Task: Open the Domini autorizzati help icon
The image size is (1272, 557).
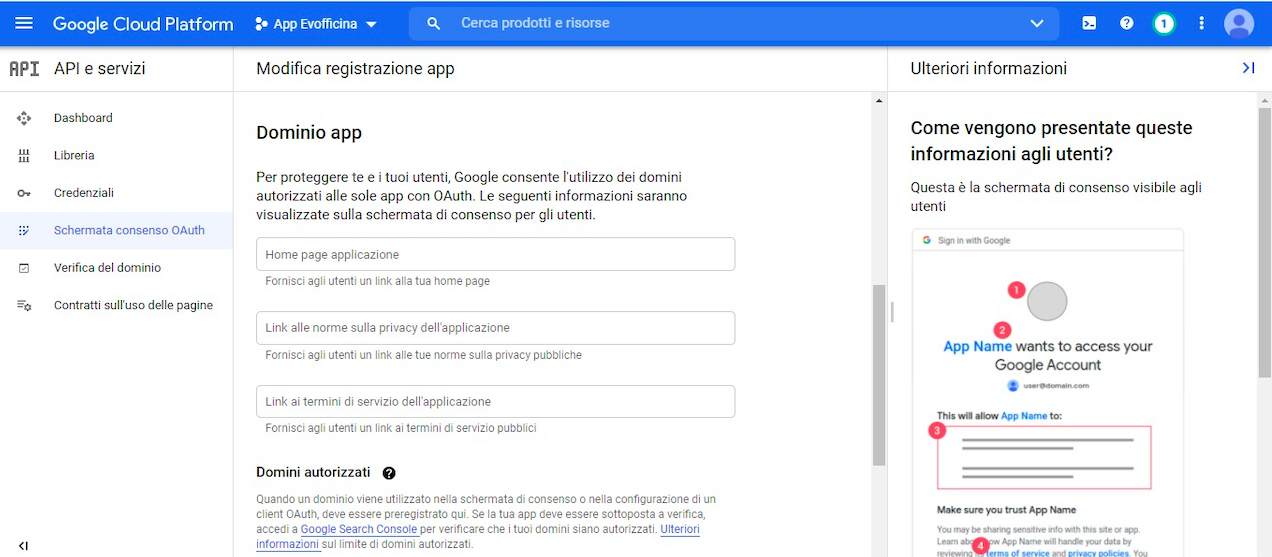Action: [389, 473]
